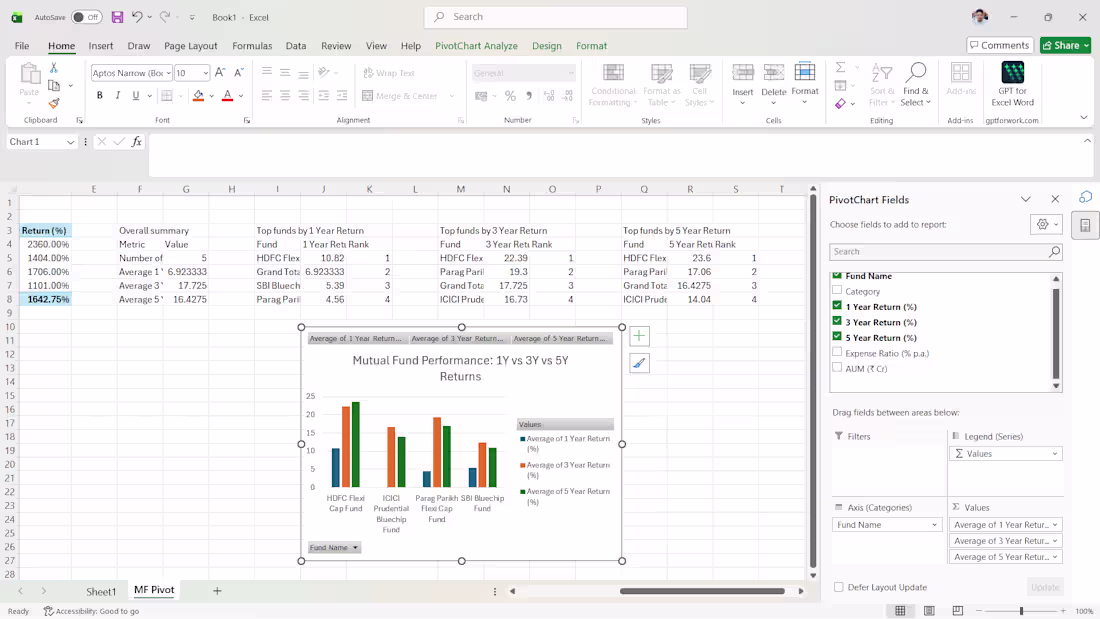Click the Chart Styles brush button

point(639,363)
